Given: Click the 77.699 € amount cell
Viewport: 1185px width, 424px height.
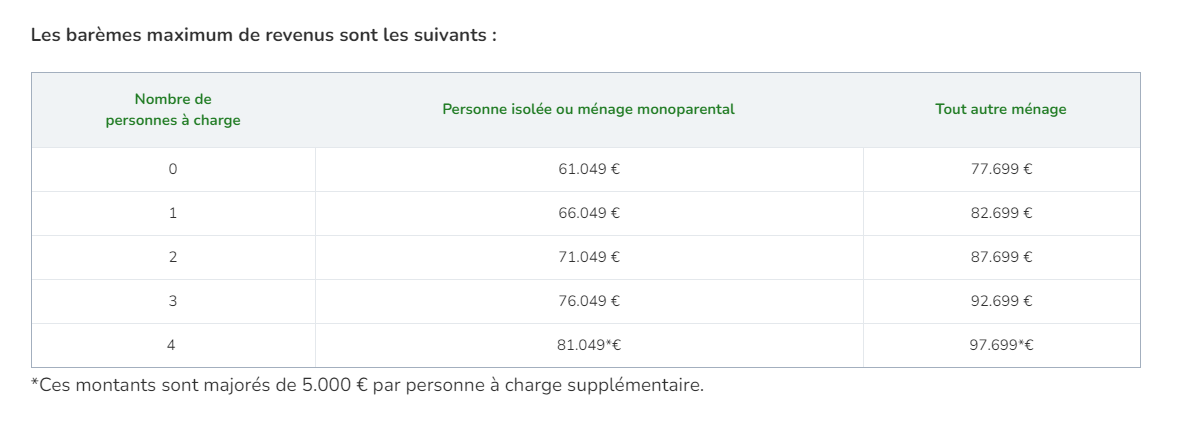Looking at the screenshot, I should click(1001, 170).
